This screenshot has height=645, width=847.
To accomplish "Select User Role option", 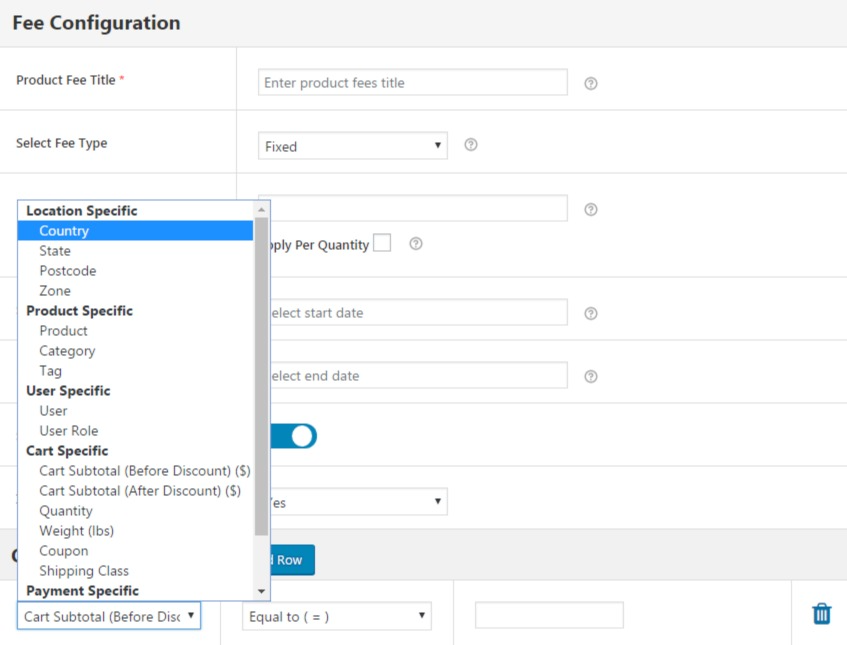I will pyautogui.click(x=135, y=431).
